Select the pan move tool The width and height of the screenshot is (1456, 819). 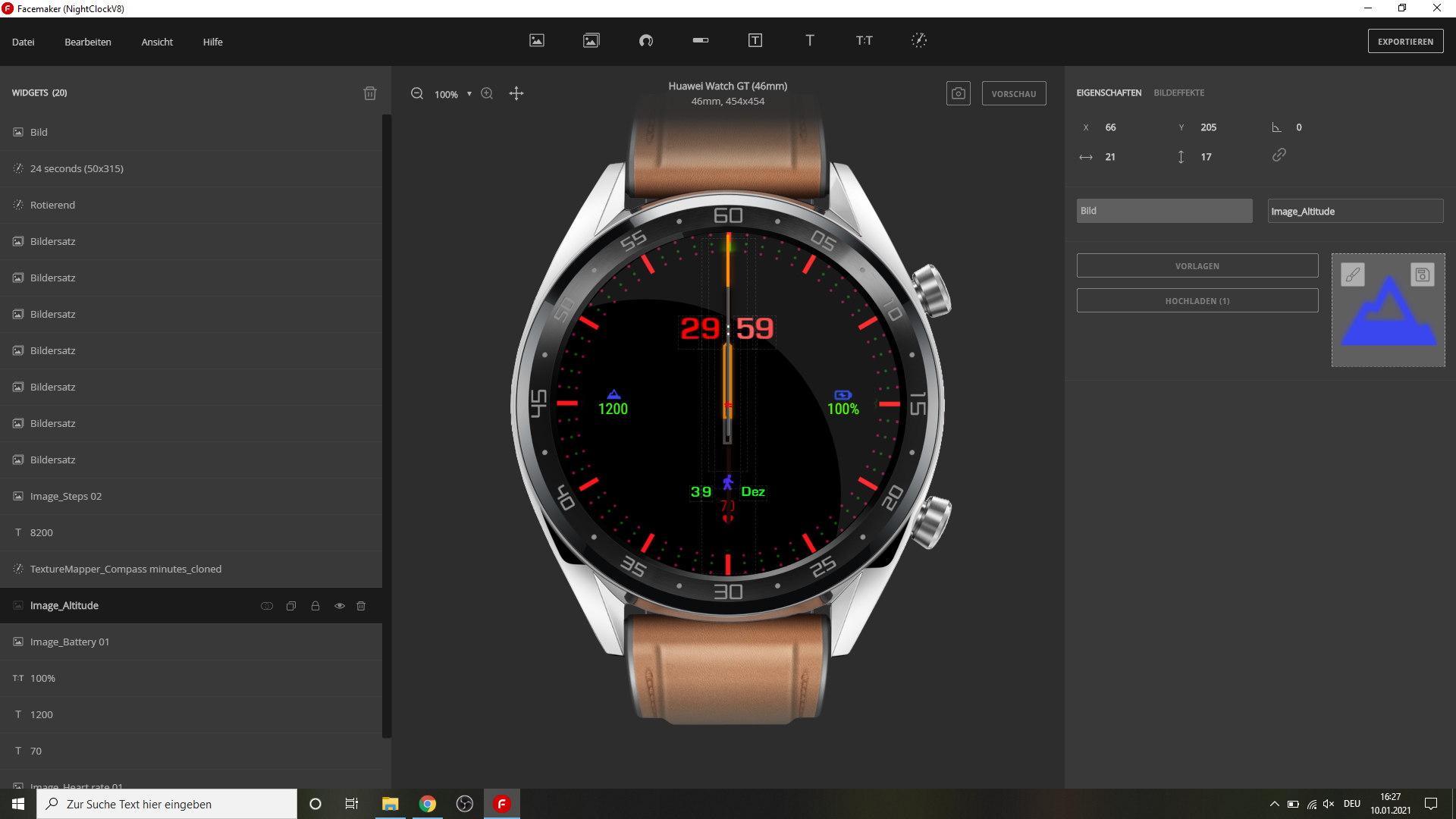(x=516, y=93)
